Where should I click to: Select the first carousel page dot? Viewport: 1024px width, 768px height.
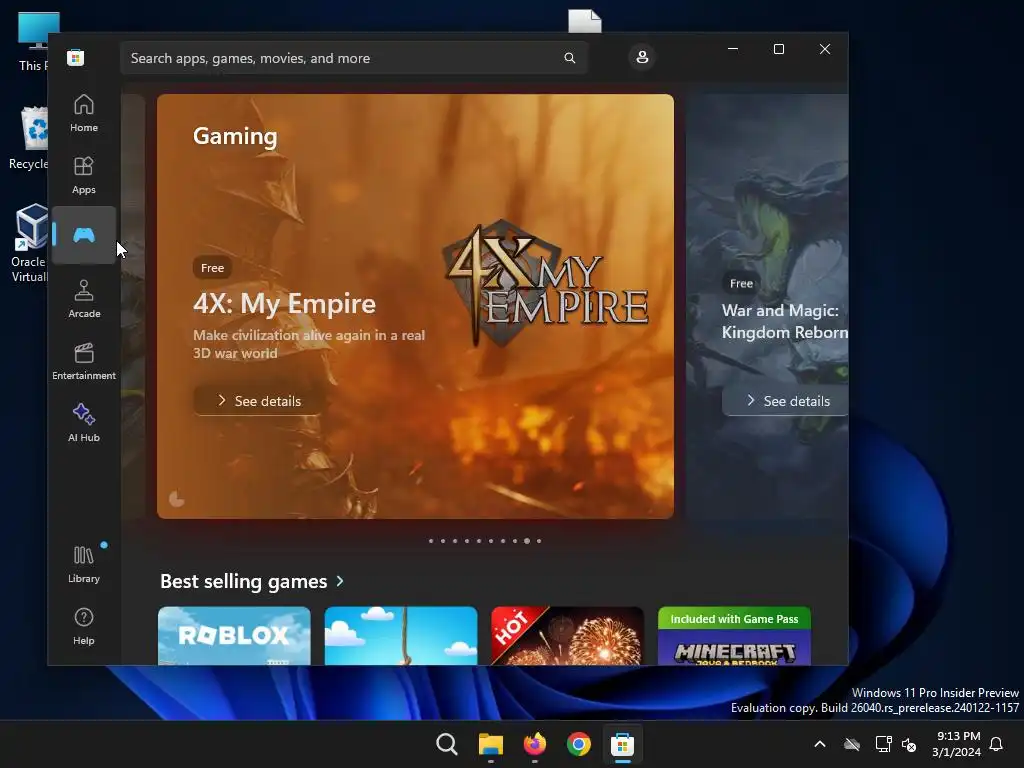click(431, 541)
